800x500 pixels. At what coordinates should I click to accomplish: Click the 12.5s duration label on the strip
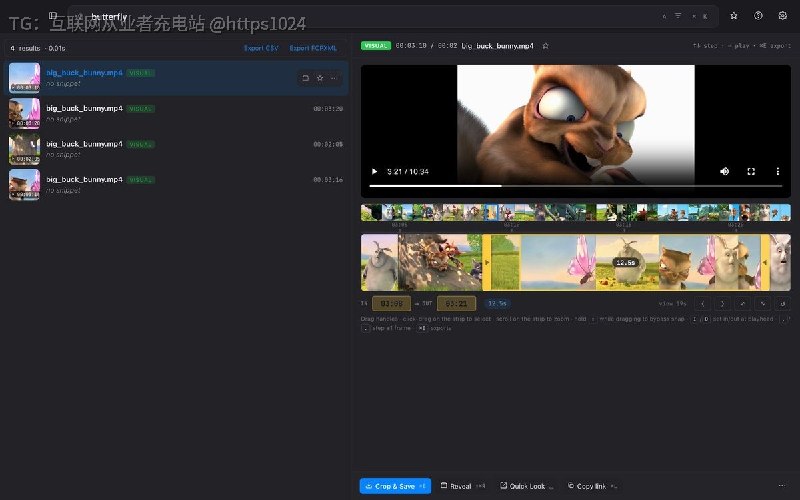pos(626,262)
